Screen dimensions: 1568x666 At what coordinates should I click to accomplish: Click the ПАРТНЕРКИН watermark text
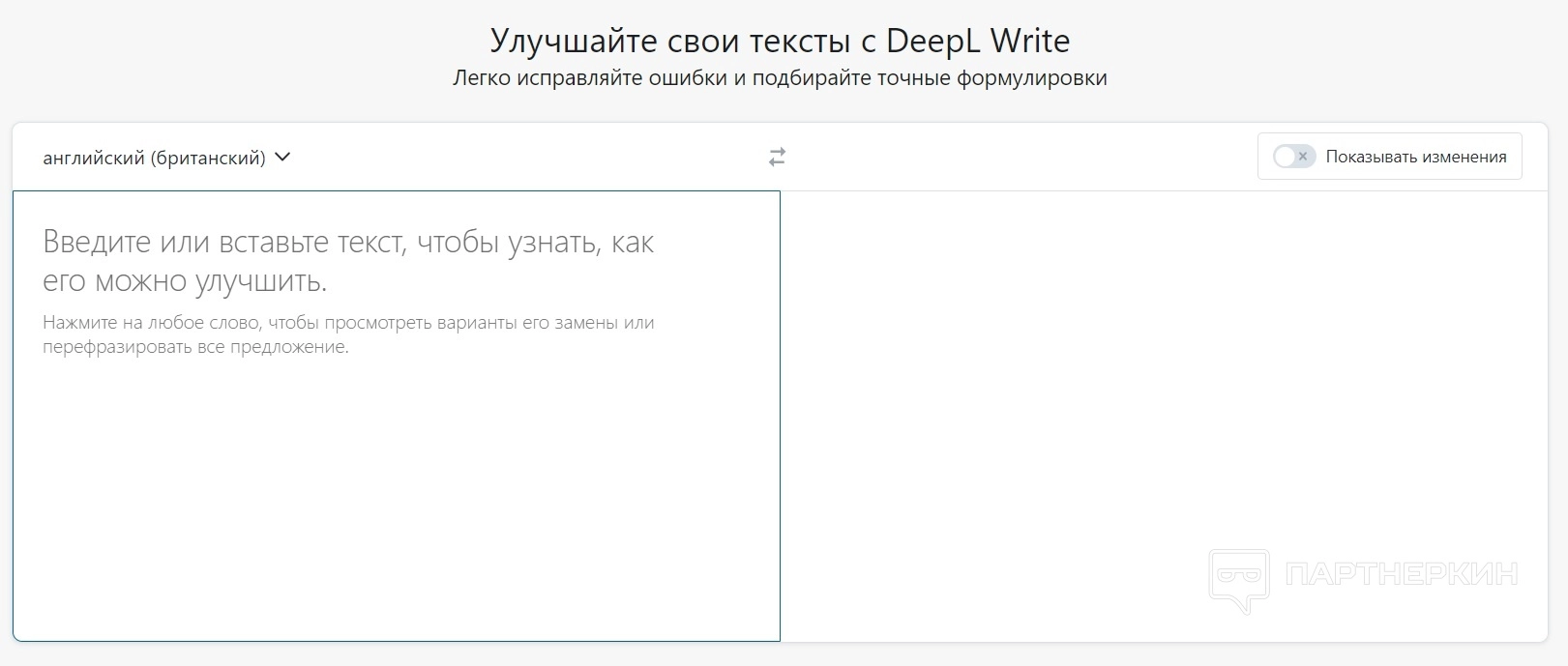click(x=1401, y=574)
